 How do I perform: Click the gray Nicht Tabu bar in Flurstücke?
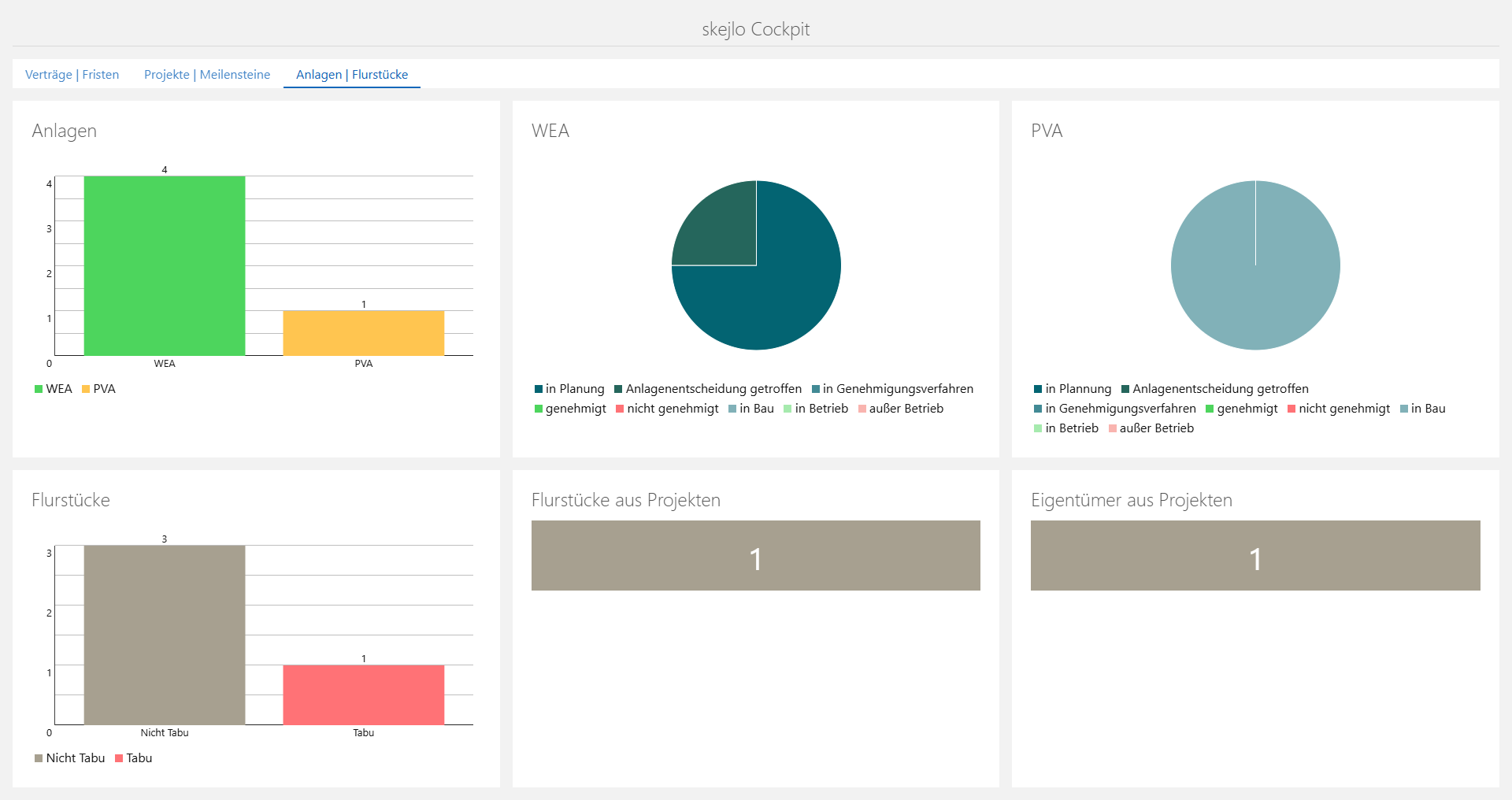(164, 635)
